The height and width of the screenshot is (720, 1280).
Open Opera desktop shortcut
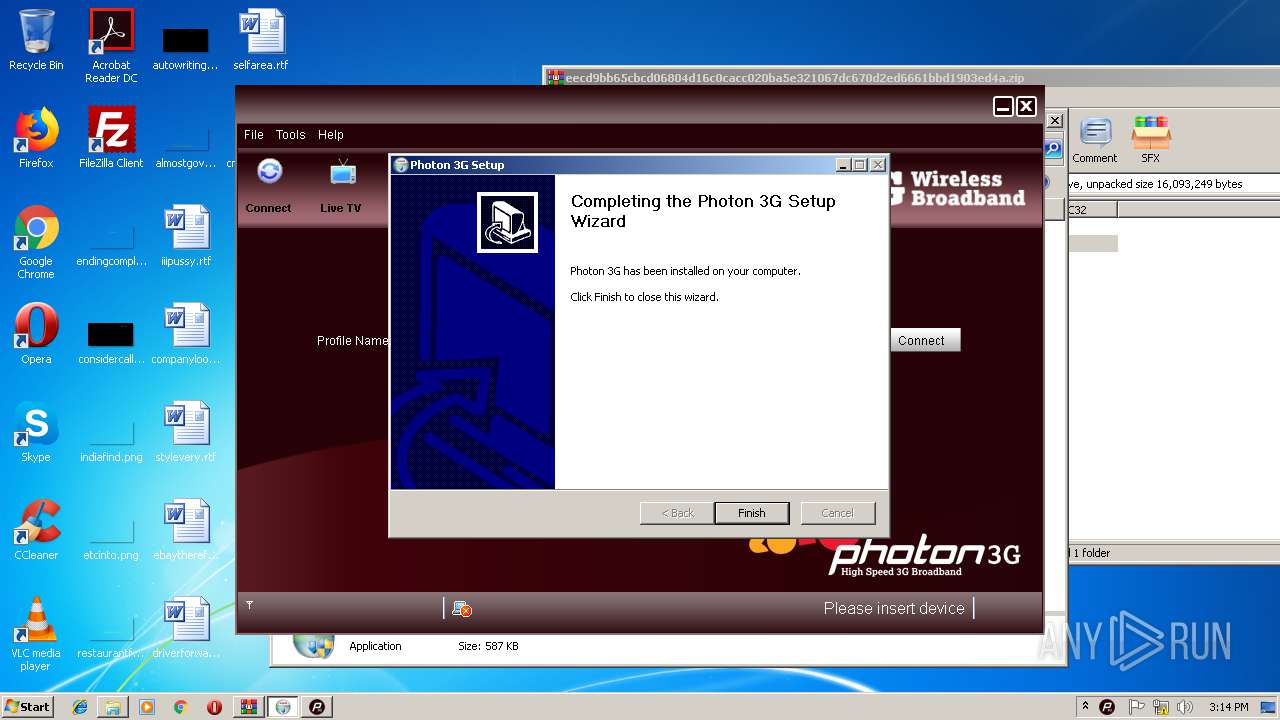point(36,334)
